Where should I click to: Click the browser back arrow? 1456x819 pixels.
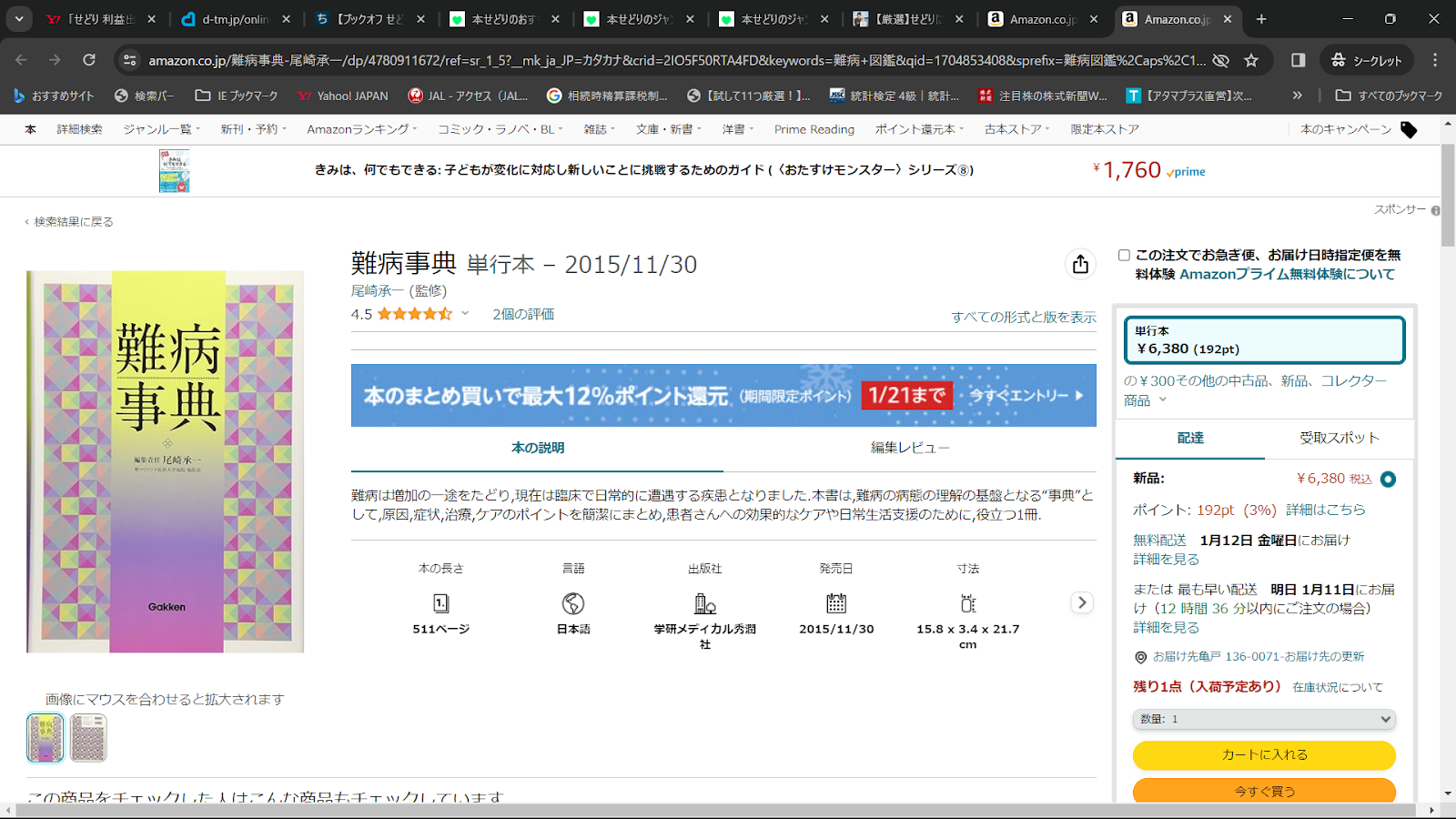click(21, 60)
